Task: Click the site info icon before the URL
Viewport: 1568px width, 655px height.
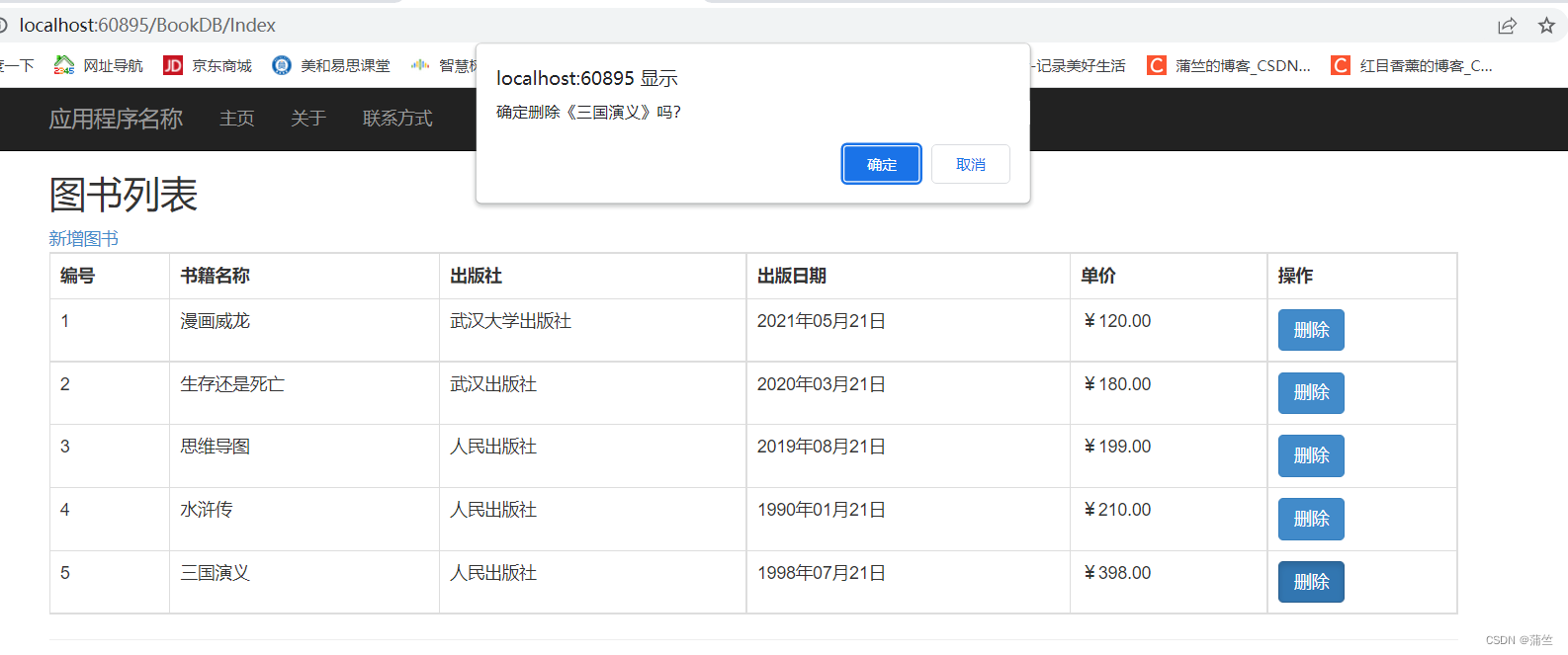Action: pyautogui.click(x=3, y=25)
